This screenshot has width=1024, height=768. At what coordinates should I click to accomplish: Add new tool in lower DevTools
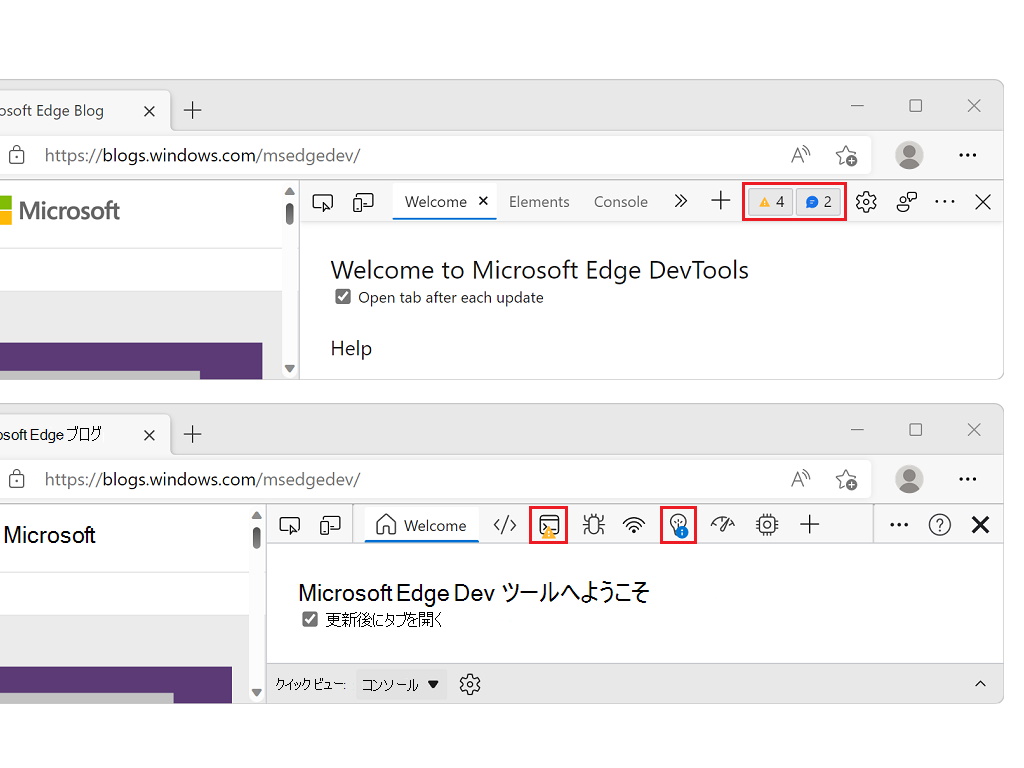click(x=809, y=524)
